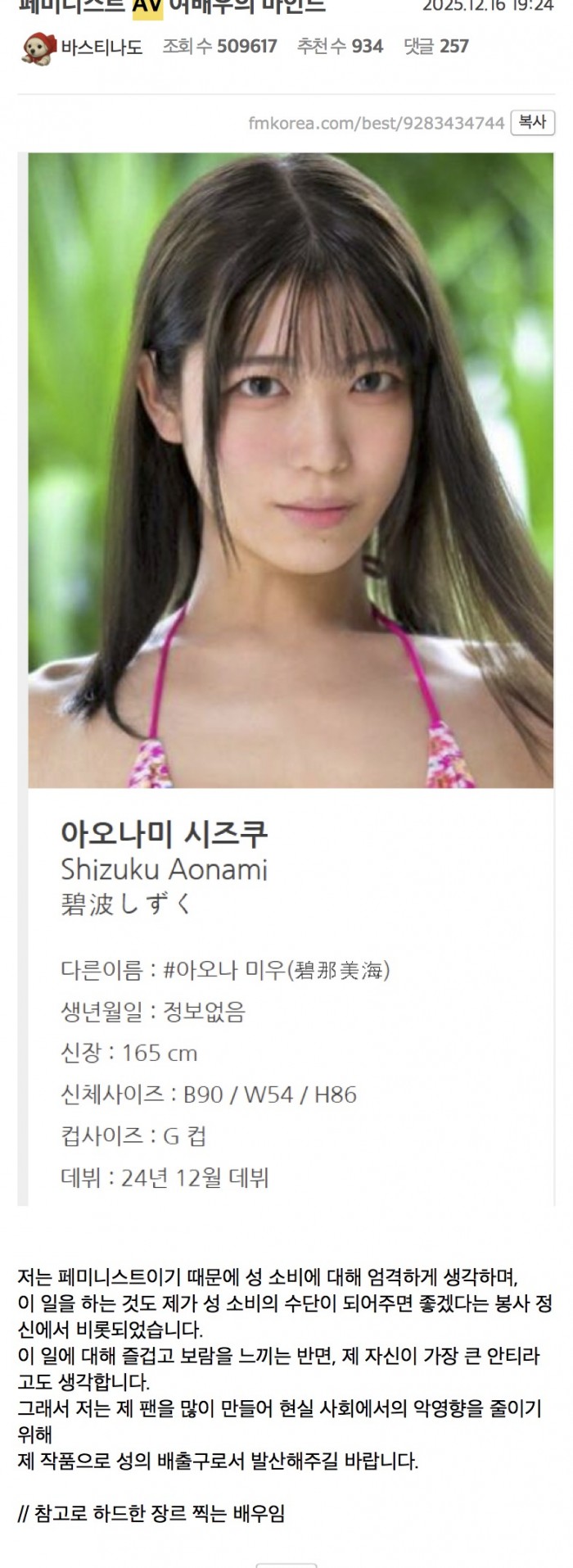The height and width of the screenshot is (1568, 573).
Task: Click the note beginning // 참고로
Action: tap(151, 1514)
